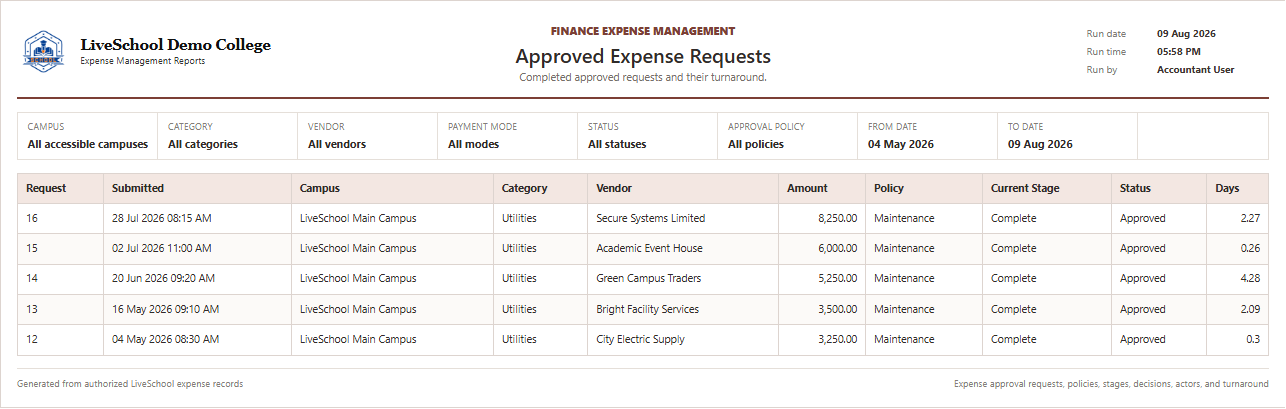The width and height of the screenshot is (1286, 409).
Task: Click Maintenance policy in request 15 row
Action: (904, 248)
